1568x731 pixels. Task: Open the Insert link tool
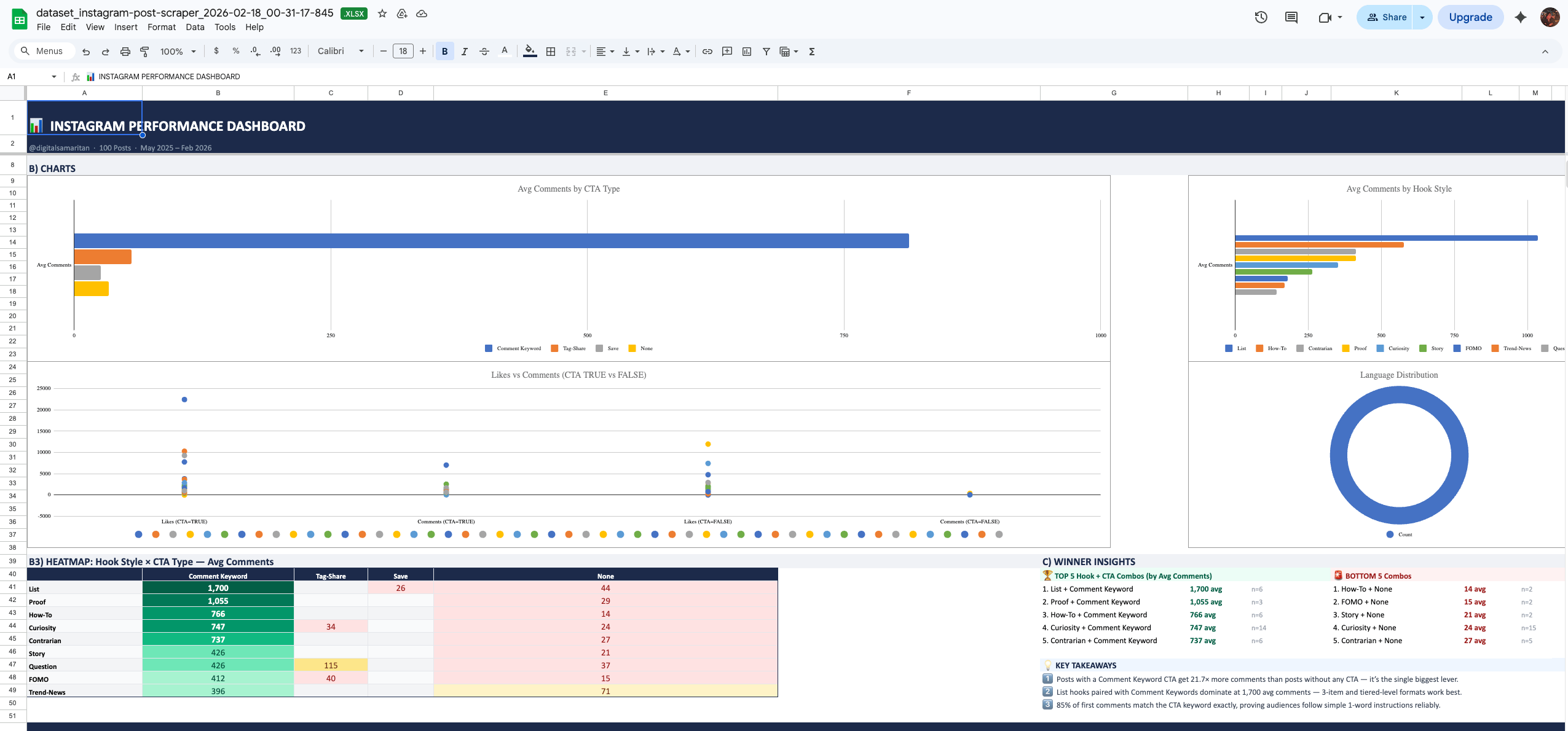pos(707,52)
